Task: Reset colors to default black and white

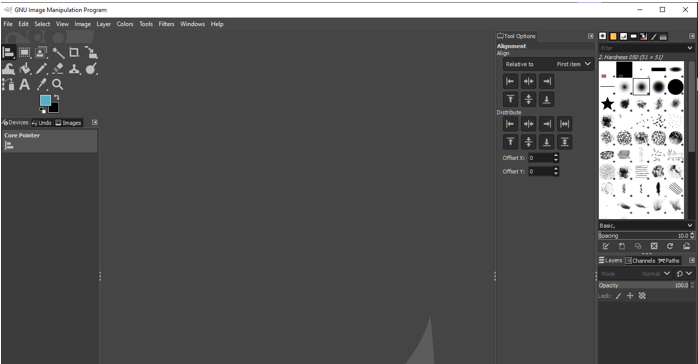Action: [x=42, y=110]
